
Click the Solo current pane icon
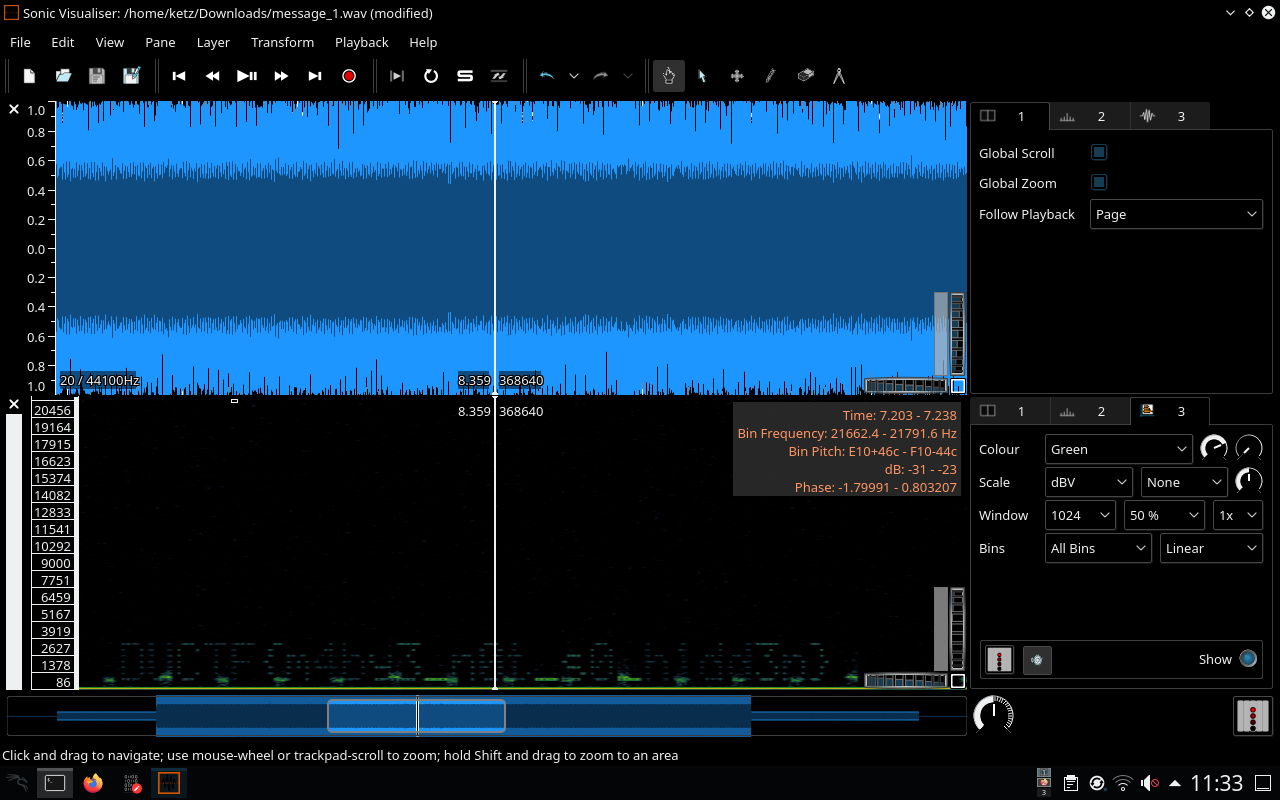(x=465, y=76)
